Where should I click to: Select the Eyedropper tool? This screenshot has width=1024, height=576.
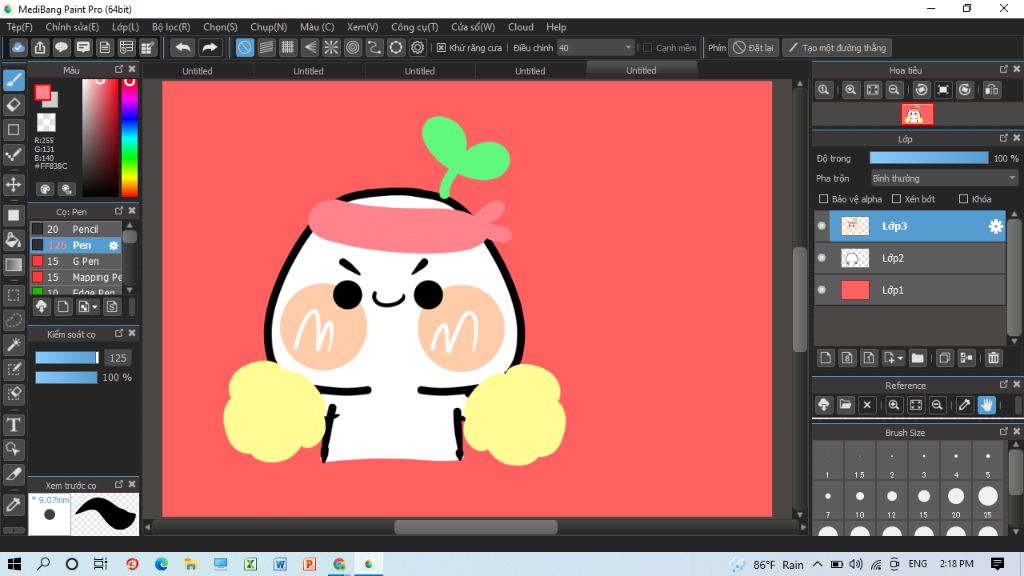tap(14, 504)
